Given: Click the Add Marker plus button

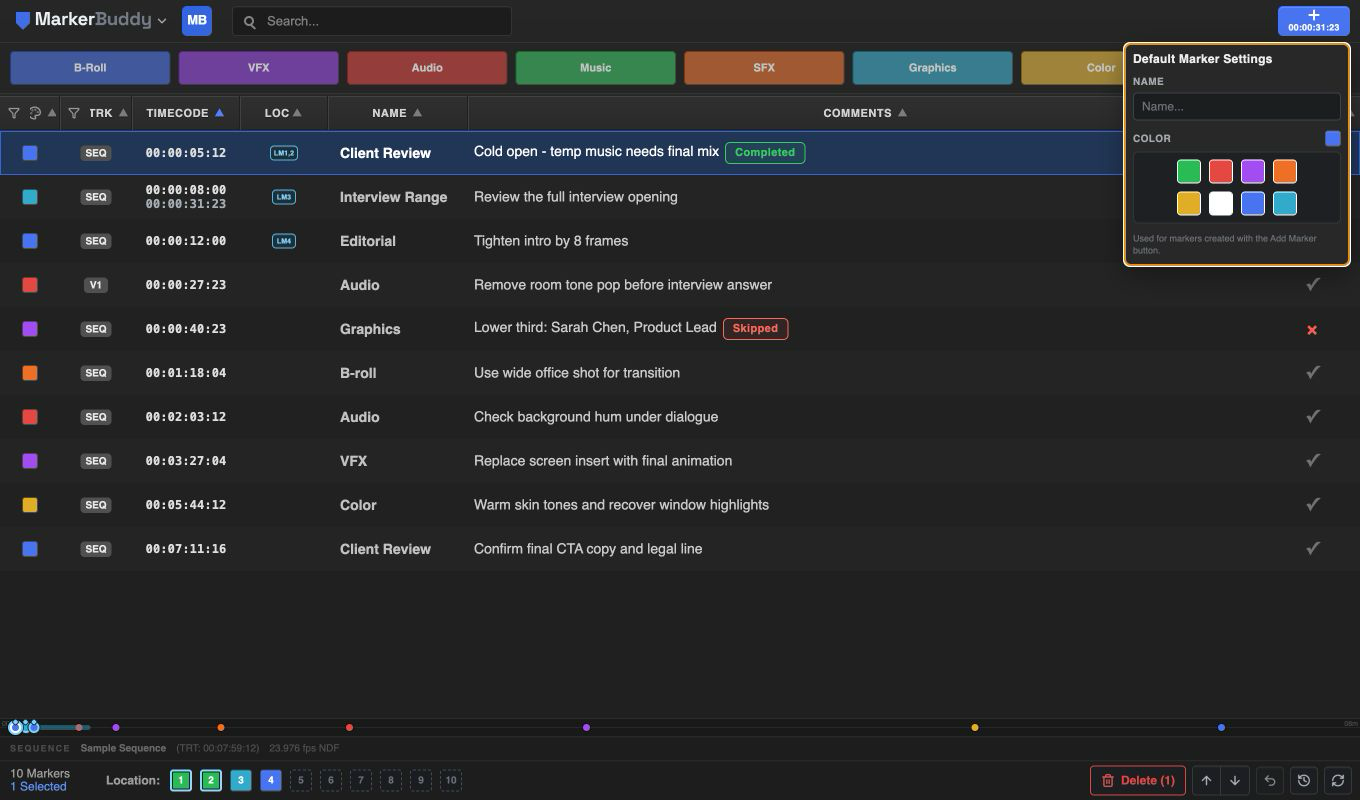Looking at the screenshot, I should click(1313, 21).
